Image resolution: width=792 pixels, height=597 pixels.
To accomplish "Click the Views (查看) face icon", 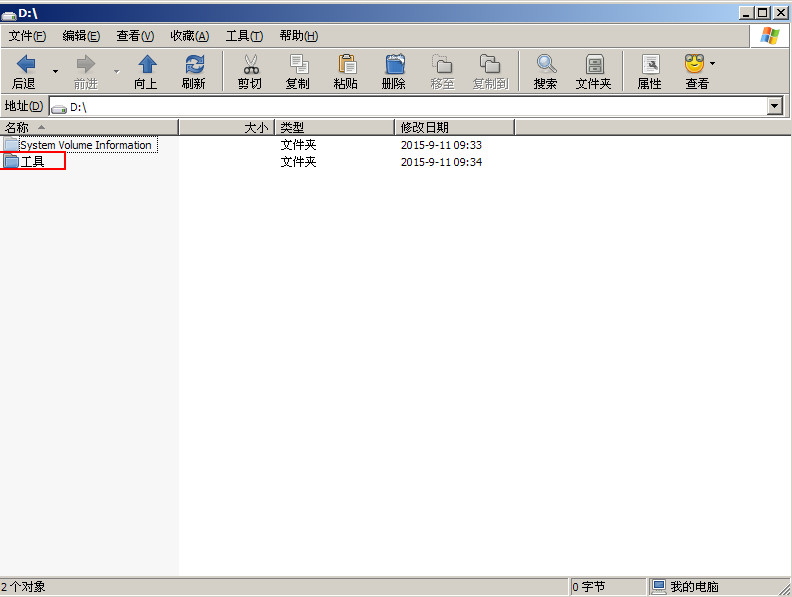I will (x=695, y=64).
